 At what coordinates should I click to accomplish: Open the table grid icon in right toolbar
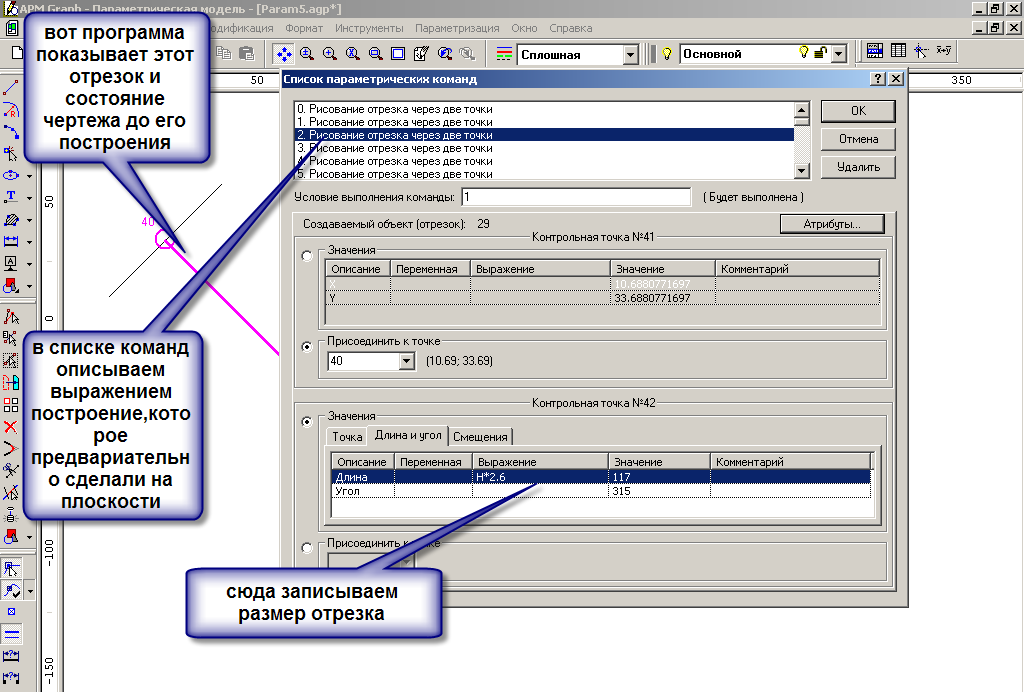pos(899,50)
